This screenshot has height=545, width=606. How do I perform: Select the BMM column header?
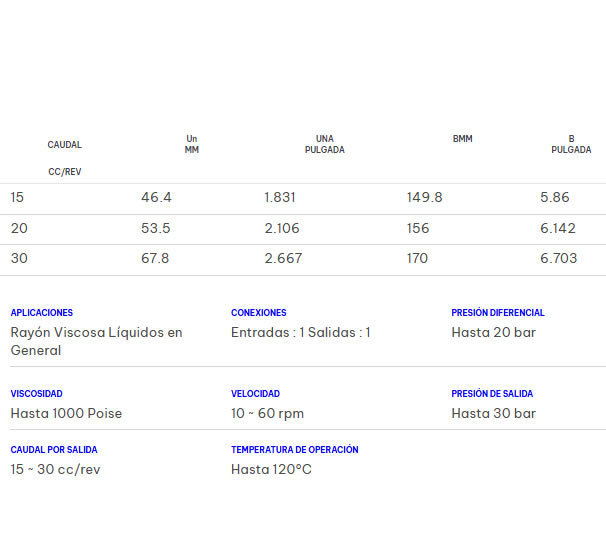click(x=462, y=139)
